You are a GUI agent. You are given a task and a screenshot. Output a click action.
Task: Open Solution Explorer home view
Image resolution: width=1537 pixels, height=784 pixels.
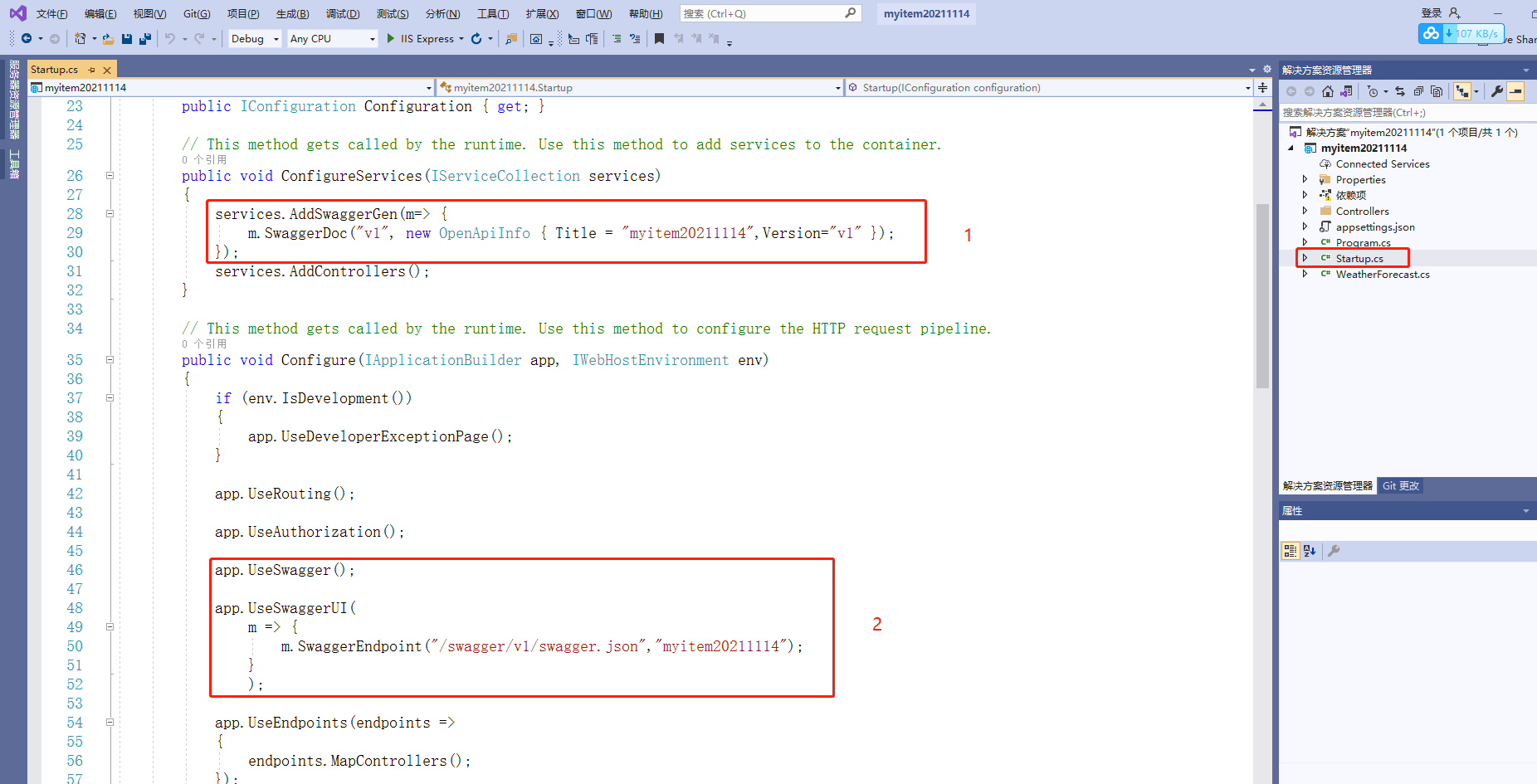(1328, 91)
